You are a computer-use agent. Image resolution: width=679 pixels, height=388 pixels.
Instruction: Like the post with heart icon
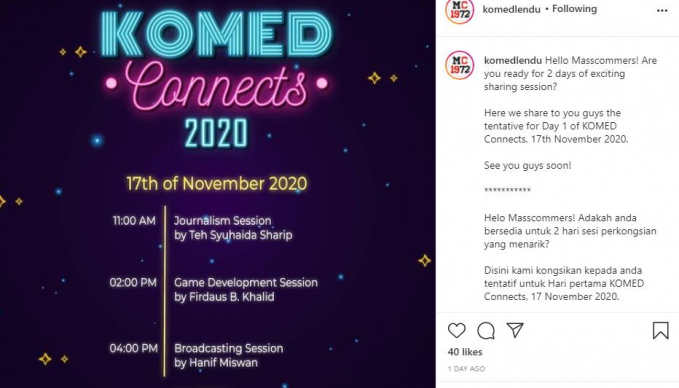[x=456, y=330]
